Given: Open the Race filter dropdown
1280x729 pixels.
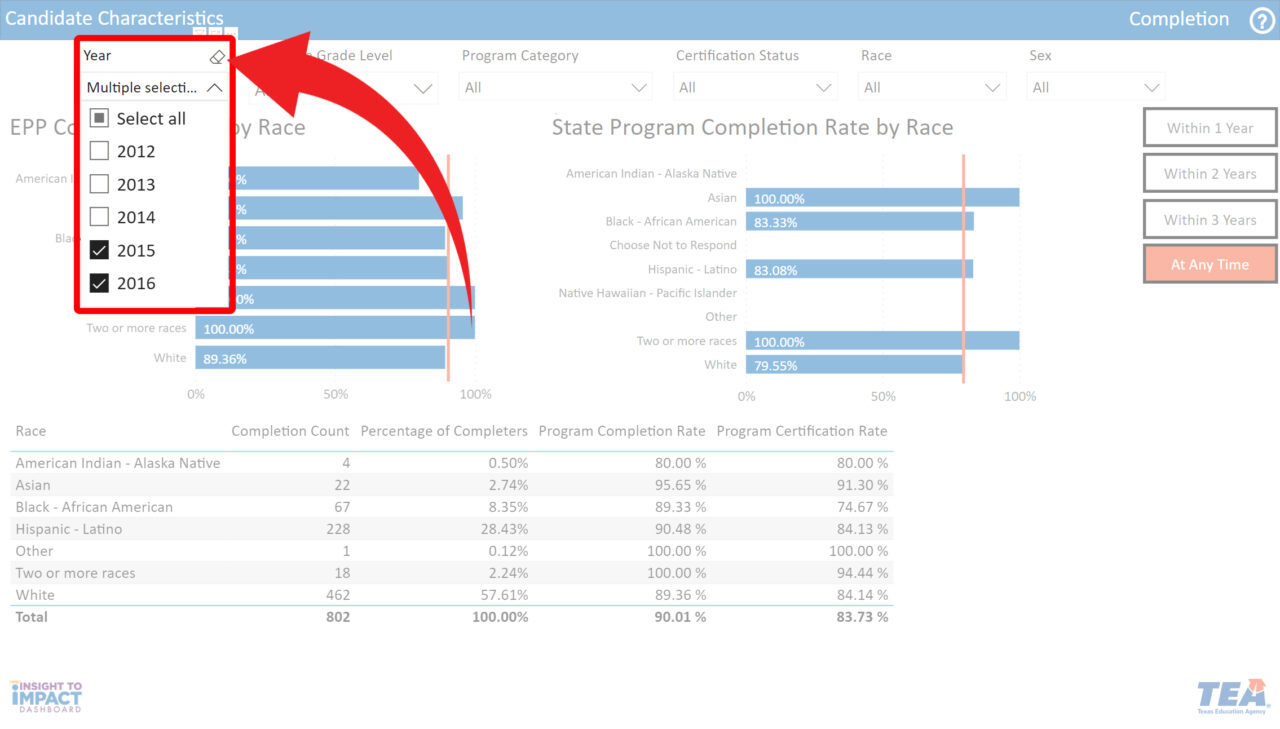Looking at the screenshot, I should pyautogui.click(x=931, y=88).
